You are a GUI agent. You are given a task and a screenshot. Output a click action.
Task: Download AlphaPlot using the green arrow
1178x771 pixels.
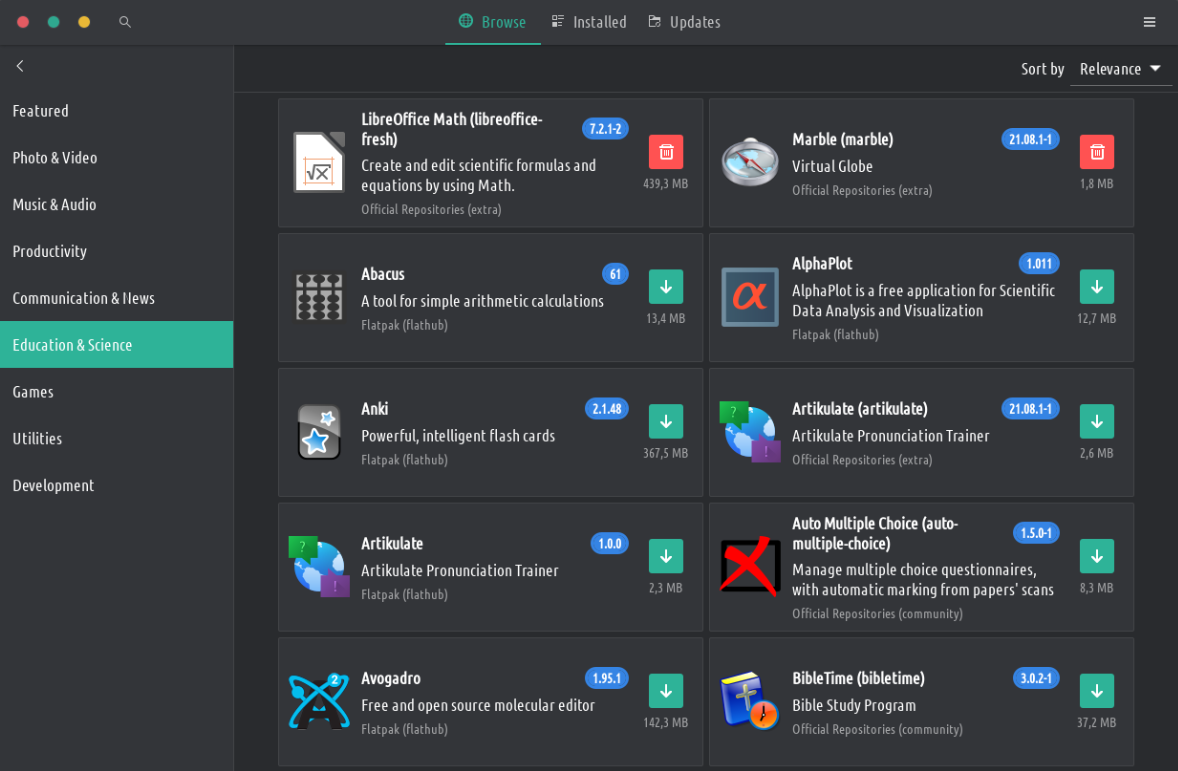click(x=1097, y=287)
